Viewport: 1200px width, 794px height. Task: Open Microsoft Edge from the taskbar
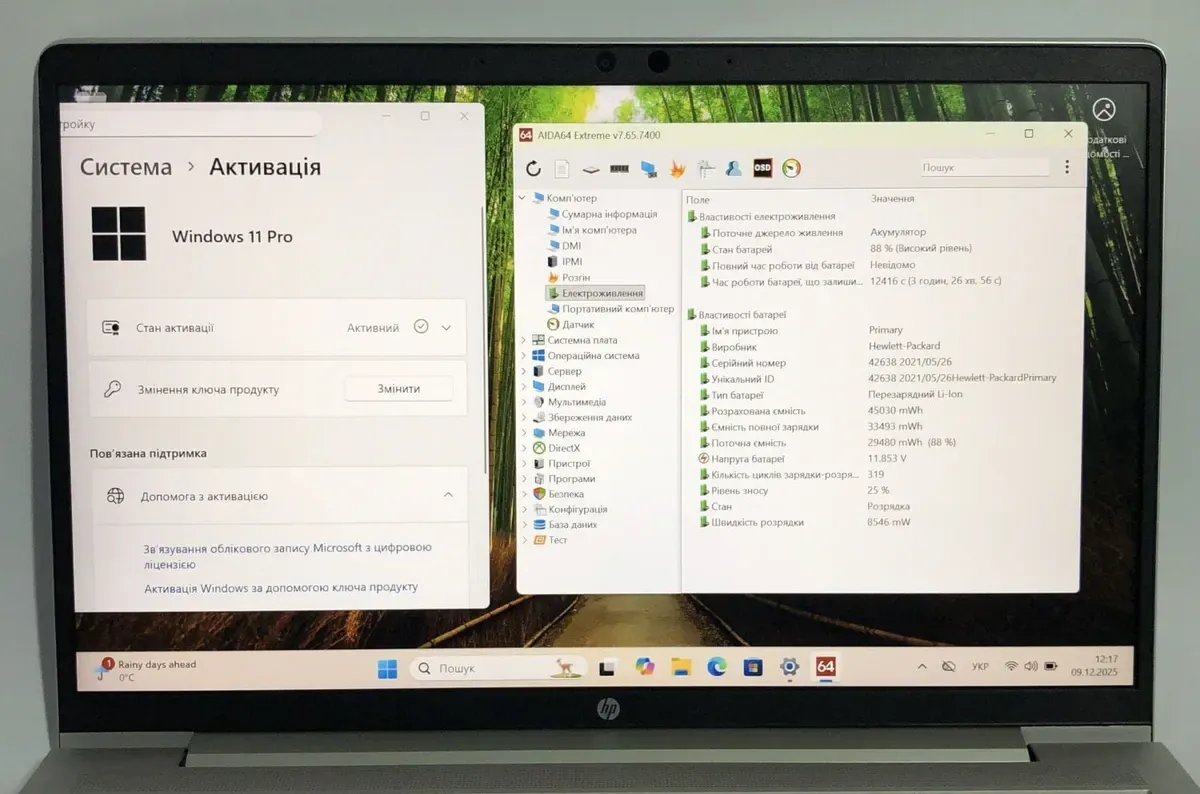click(x=716, y=667)
